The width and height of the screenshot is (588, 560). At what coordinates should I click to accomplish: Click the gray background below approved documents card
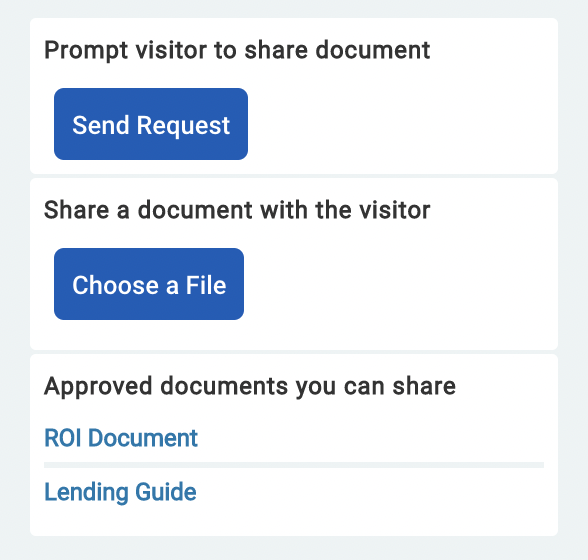click(x=294, y=548)
